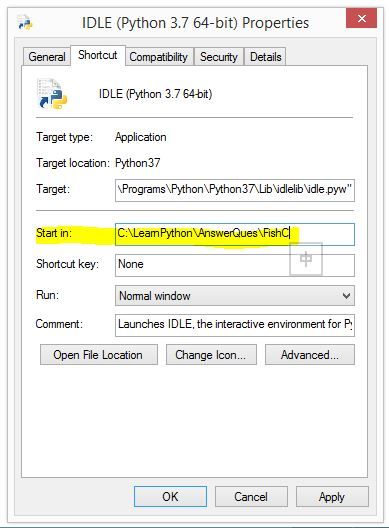Click in the Target path field

(x=235, y=191)
